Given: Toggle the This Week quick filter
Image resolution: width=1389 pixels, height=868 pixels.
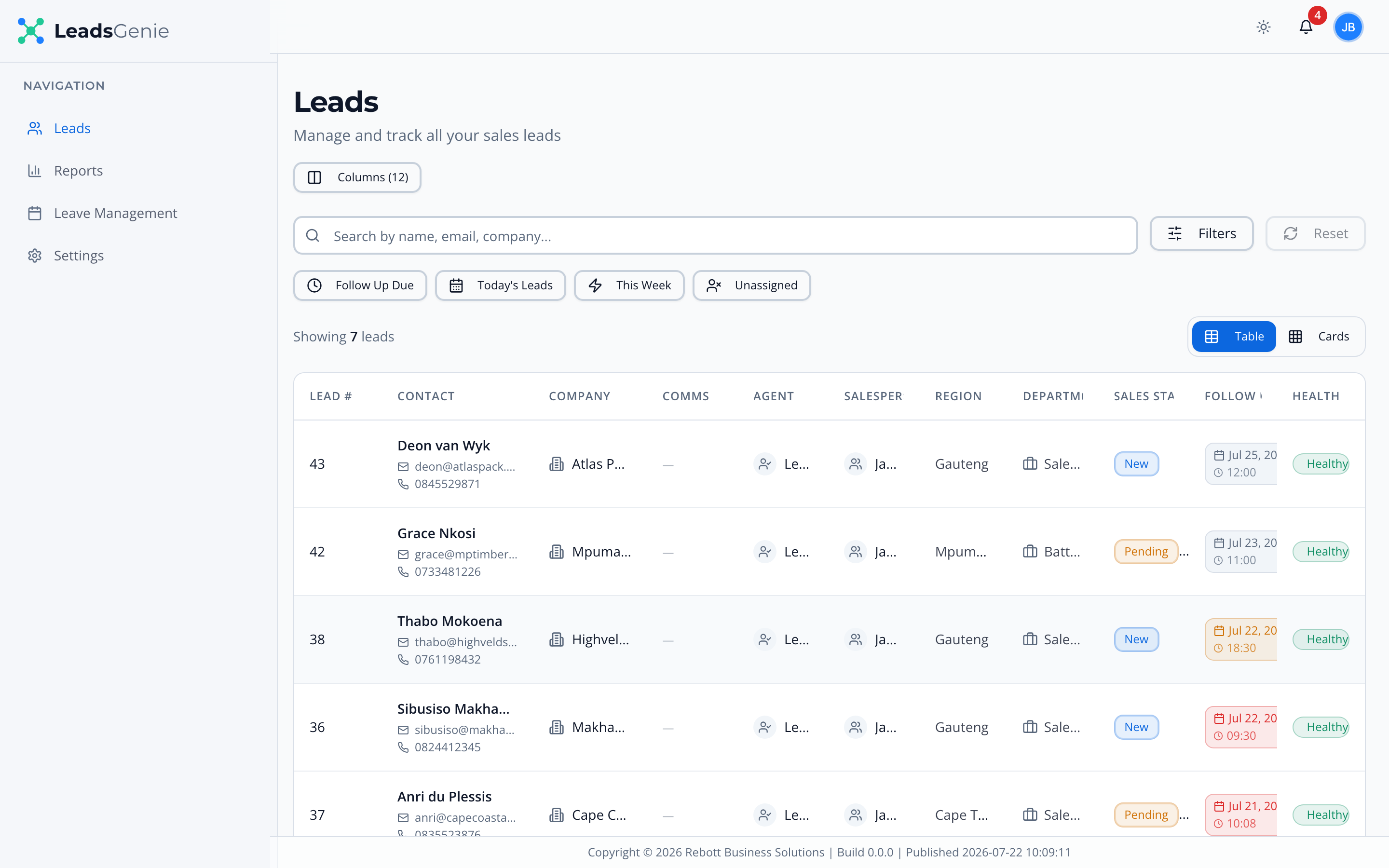Looking at the screenshot, I should (629, 285).
